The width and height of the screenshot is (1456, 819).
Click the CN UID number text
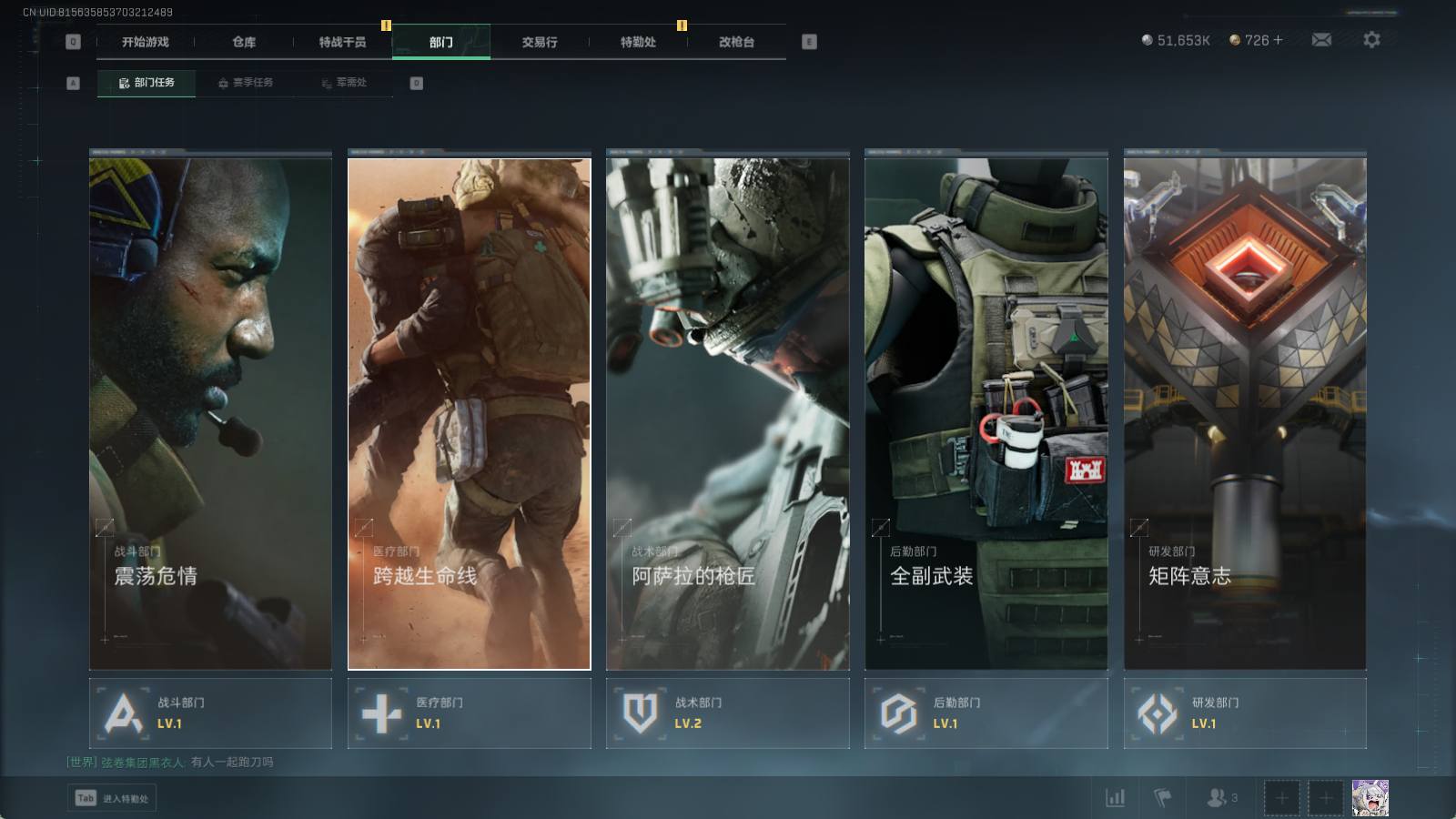coord(97,13)
